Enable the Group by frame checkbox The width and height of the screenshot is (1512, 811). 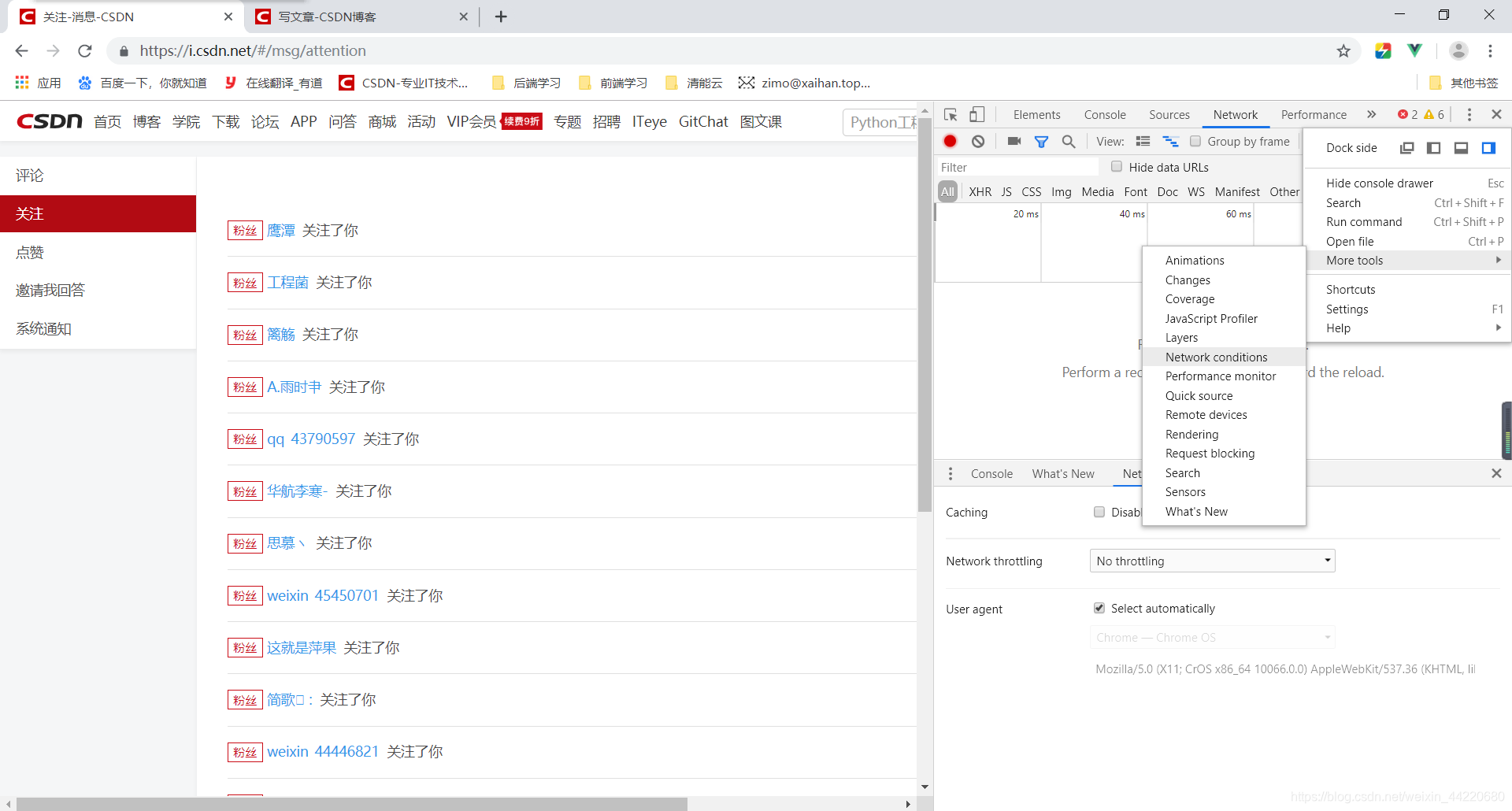pyautogui.click(x=1195, y=142)
